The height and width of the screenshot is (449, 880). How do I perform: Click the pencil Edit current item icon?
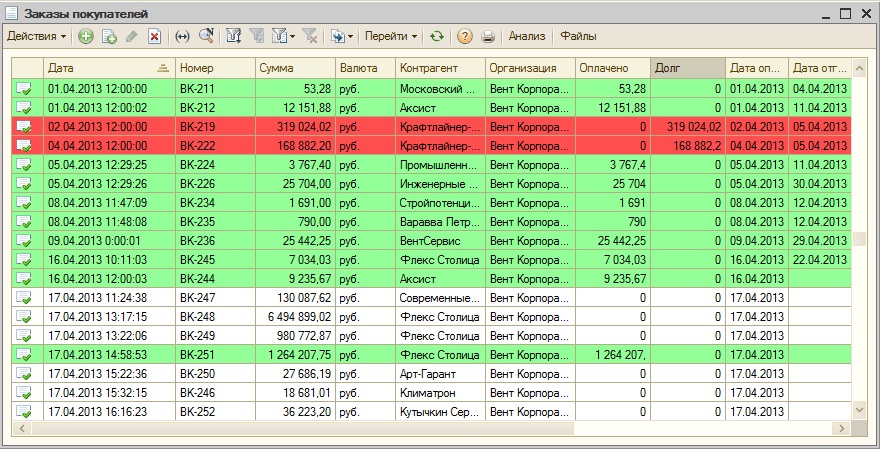pyautogui.click(x=131, y=37)
